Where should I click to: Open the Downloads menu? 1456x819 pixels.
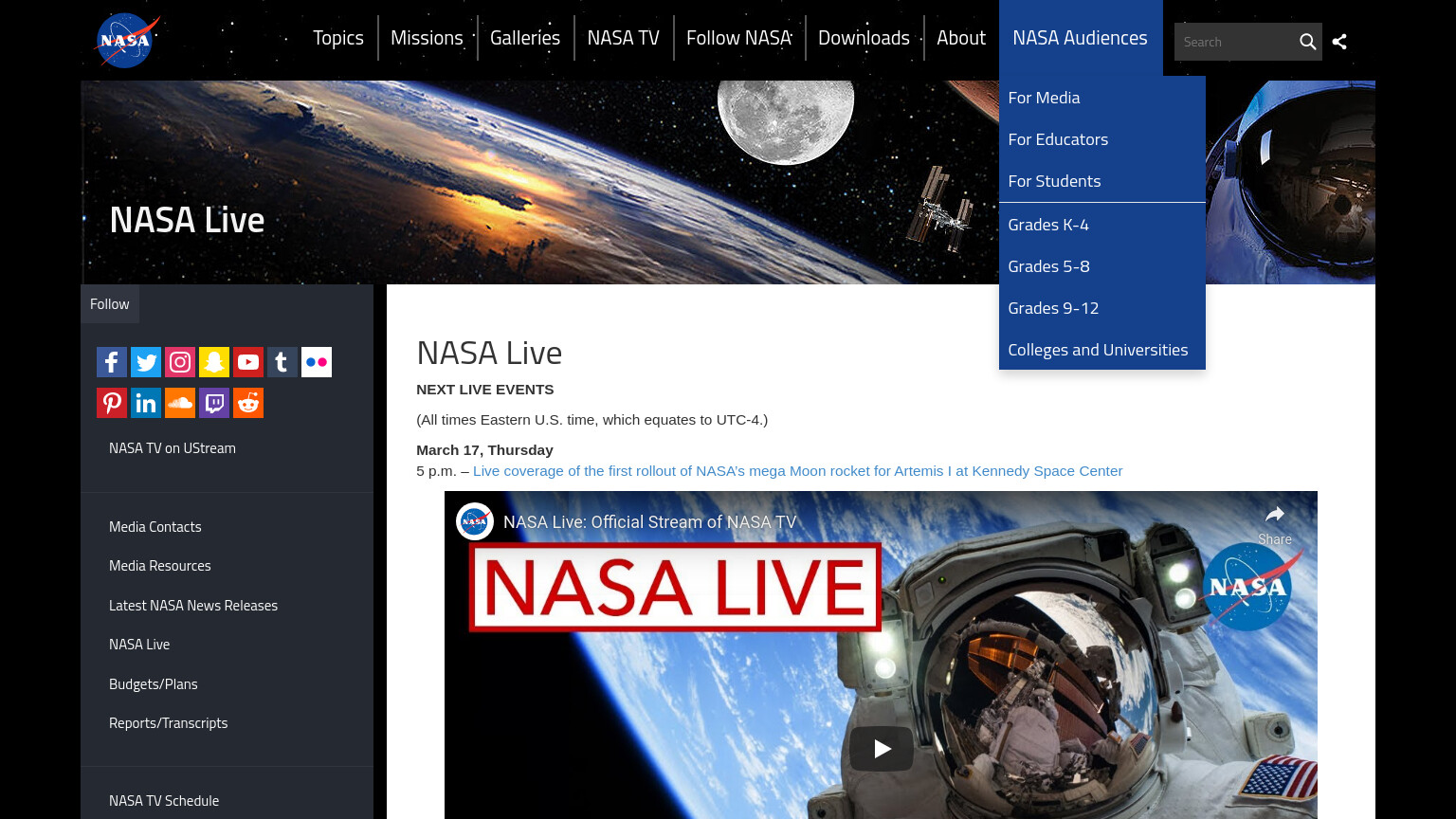coord(864,38)
